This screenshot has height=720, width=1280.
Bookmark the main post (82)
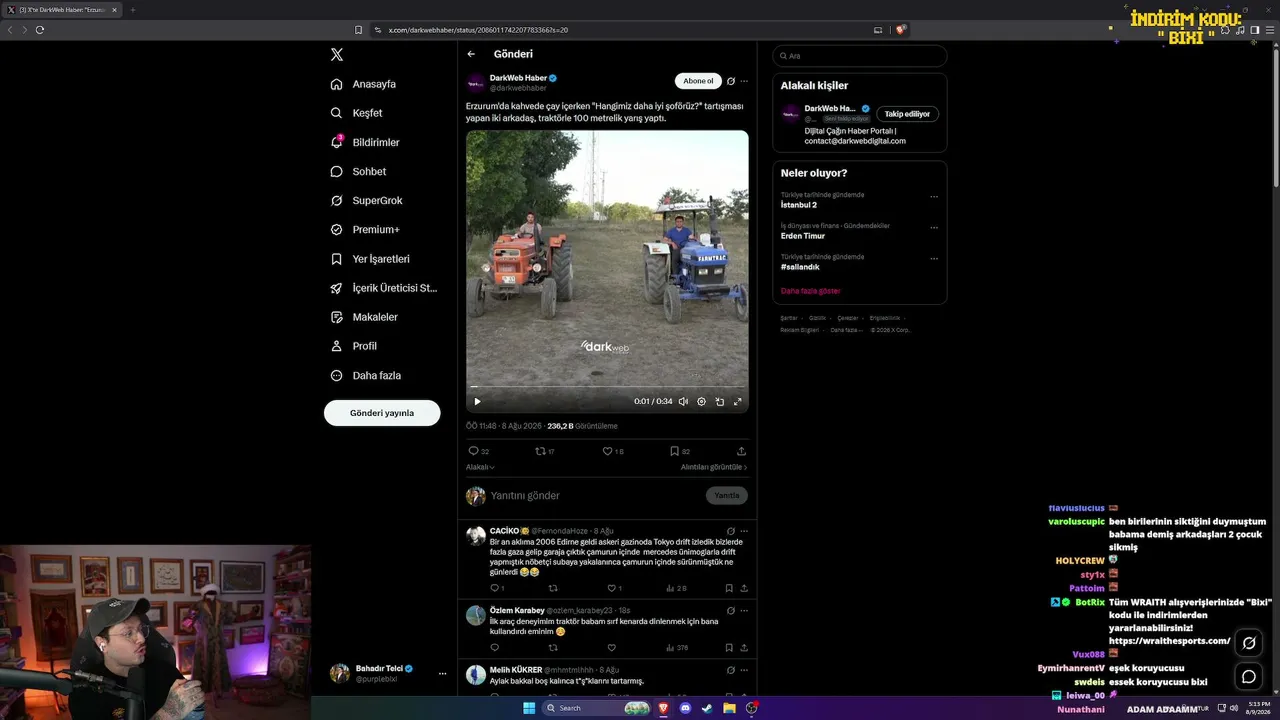point(679,451)
